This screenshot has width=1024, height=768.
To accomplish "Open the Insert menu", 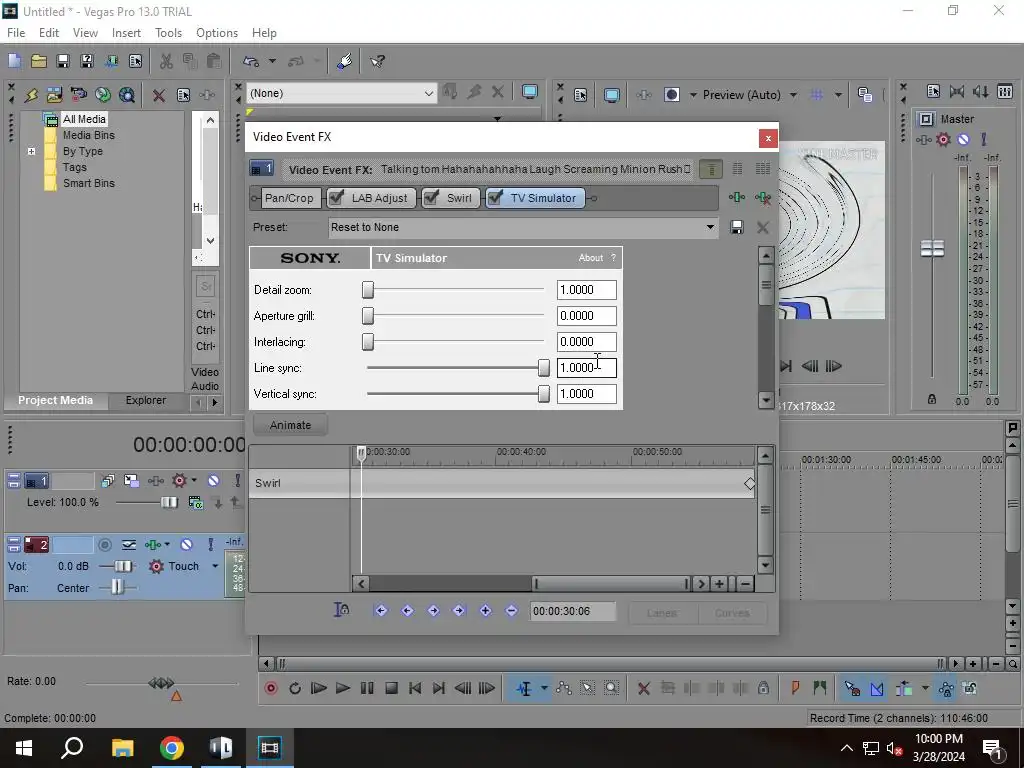I will click(x=126, y=33).
